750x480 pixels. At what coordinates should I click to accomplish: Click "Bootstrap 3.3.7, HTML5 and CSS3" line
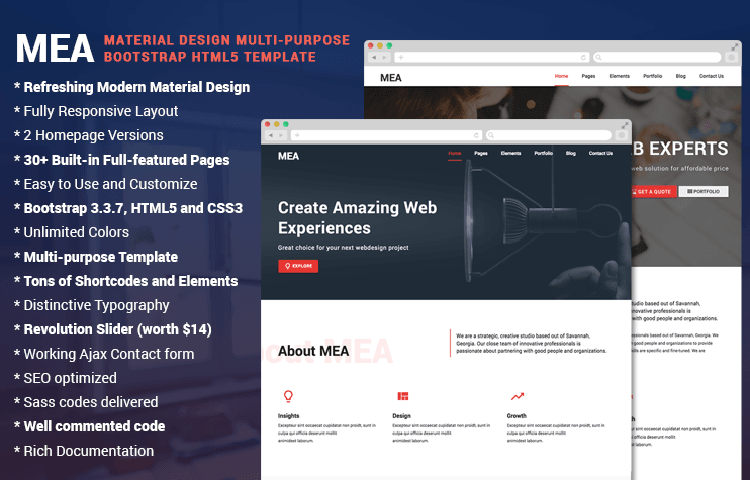(129, 208)
